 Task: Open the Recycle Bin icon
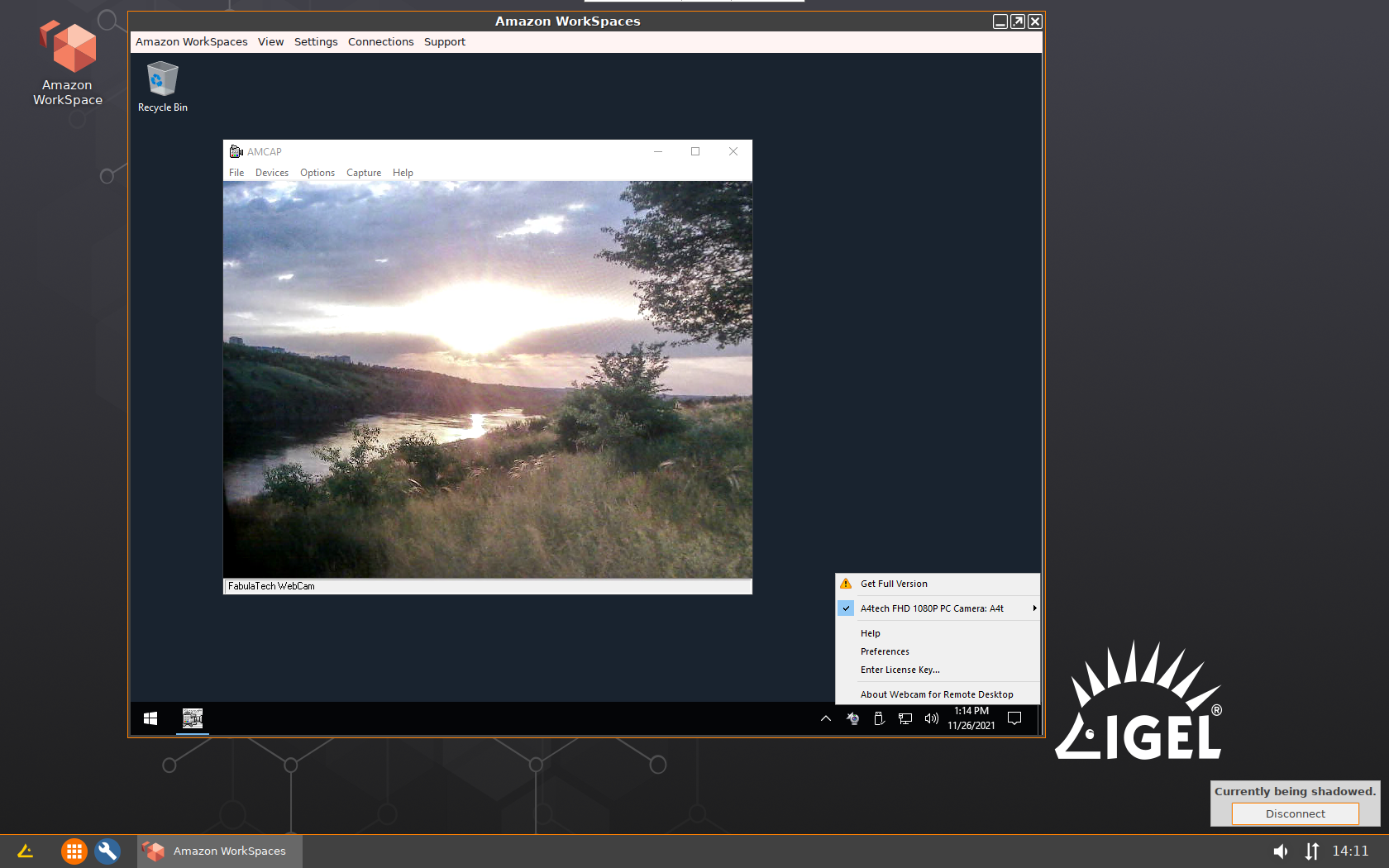[x=162, y=87]
